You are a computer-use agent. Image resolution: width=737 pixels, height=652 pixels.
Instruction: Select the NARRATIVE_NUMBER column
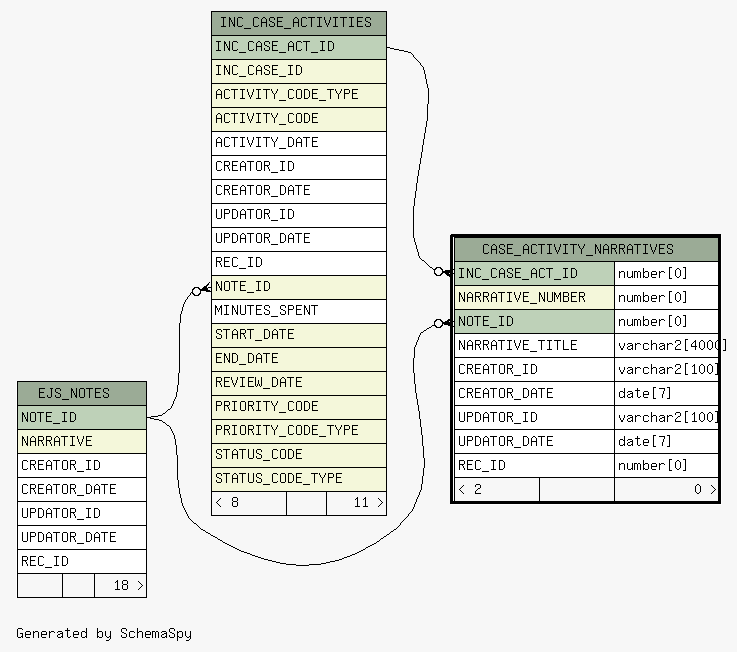pyautogui.click(x=534, y=297)
